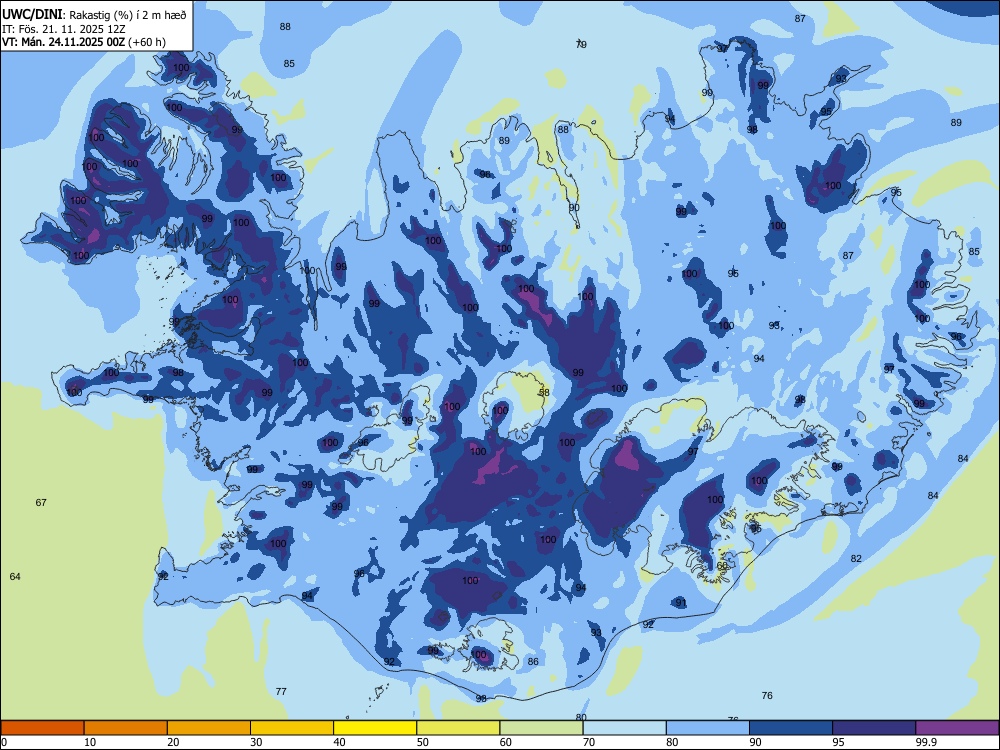1000x750 pixels.
Task: Click the 80–90 medium blue legend swatch
Action: 708,728
